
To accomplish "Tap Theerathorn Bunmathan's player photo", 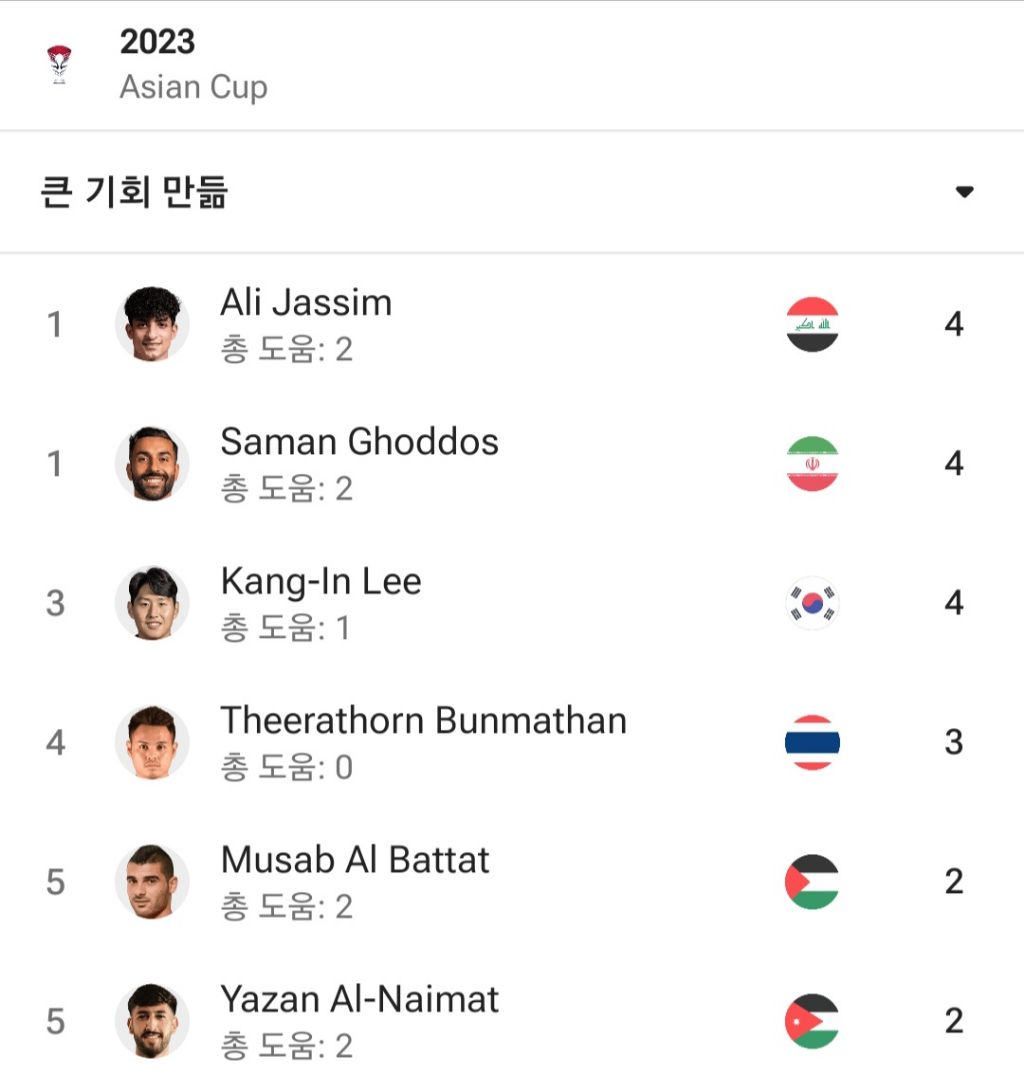I will pyautogui.click(x=152, y=742).
